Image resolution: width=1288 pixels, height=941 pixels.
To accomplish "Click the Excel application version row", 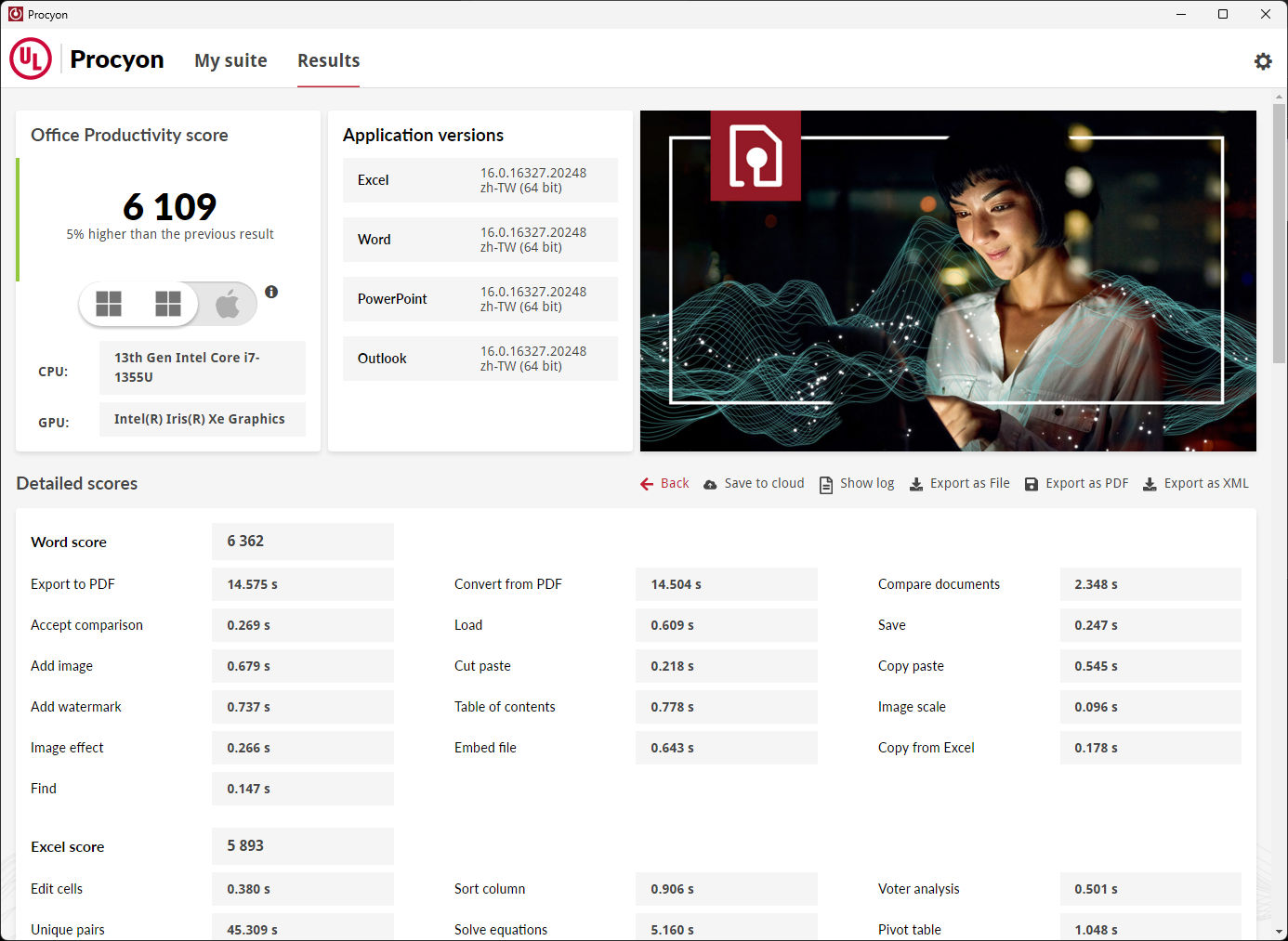I will tap(480, 180).
